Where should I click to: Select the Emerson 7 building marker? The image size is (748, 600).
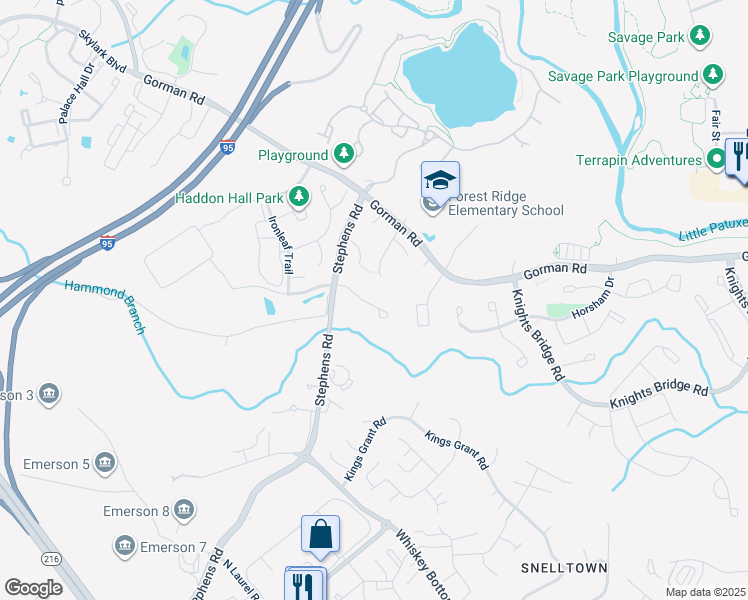point(125,546)
